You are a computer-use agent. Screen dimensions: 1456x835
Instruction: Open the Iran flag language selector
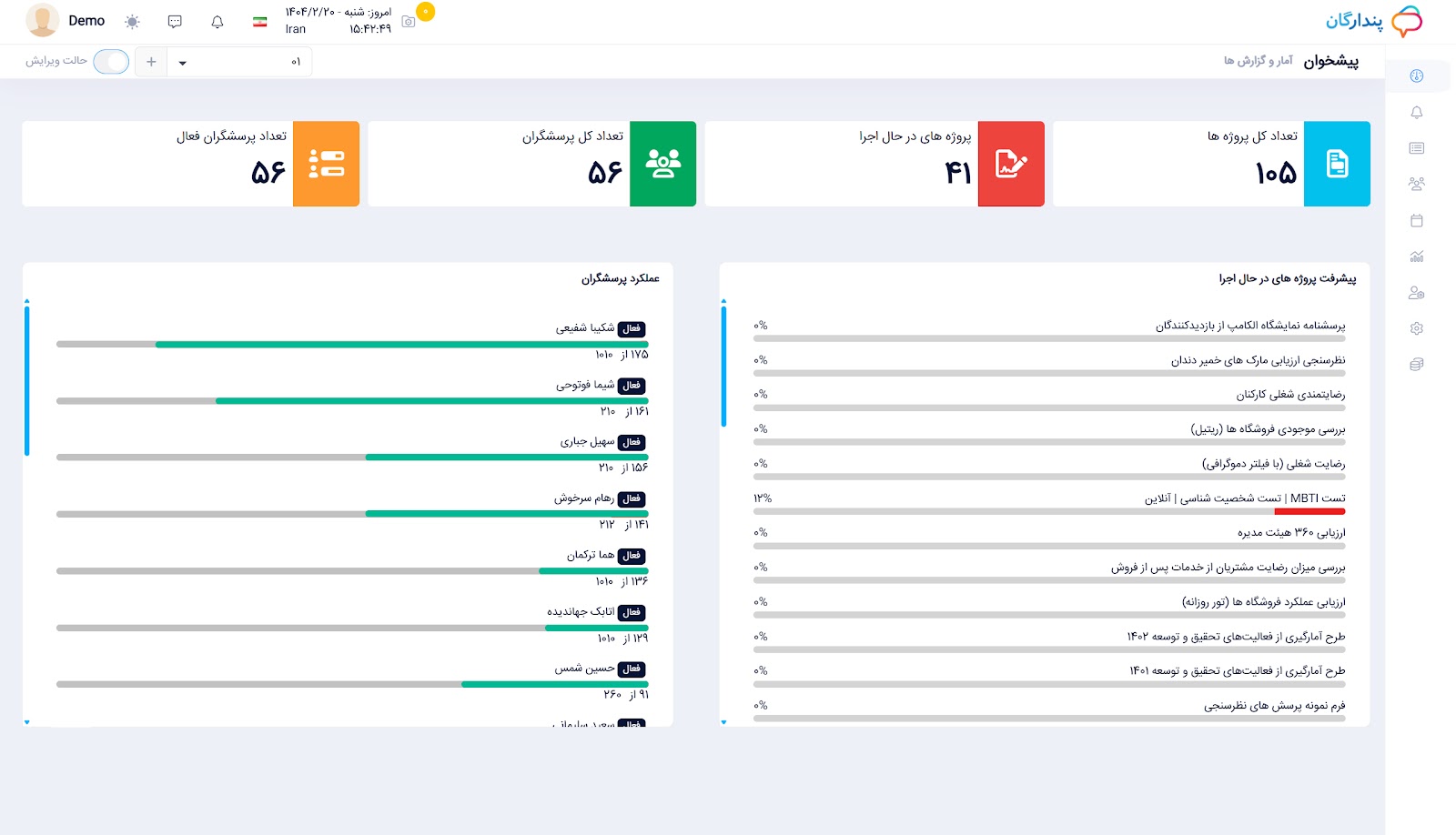(260, 22)
